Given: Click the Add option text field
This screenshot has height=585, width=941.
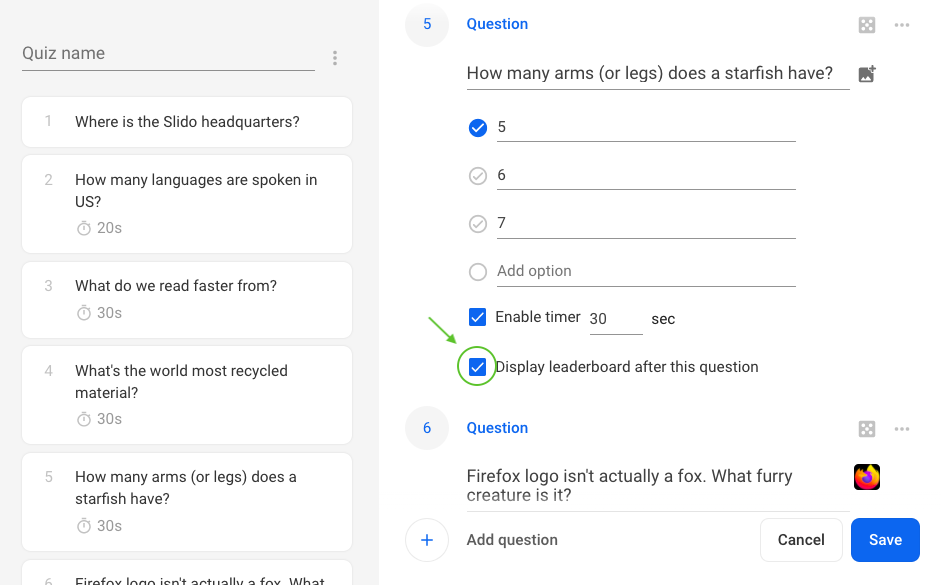Looking at the screenshot, I should [x=646, y=272].
